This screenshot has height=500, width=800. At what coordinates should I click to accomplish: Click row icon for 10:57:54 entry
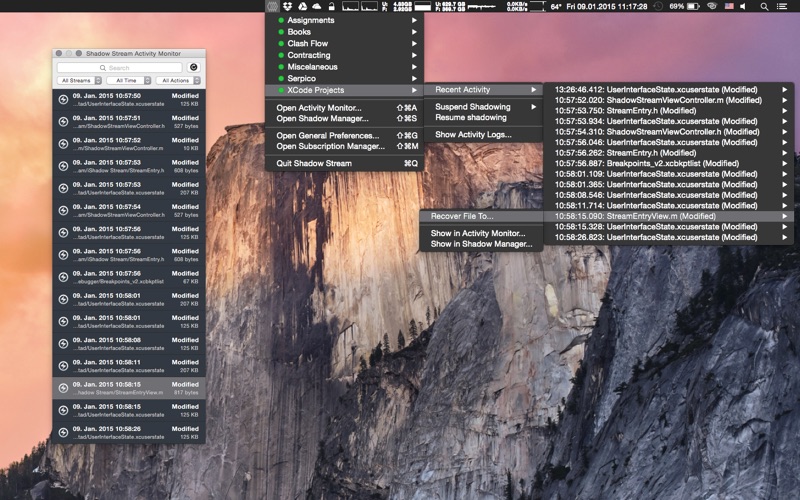click(x=63, y=210)
